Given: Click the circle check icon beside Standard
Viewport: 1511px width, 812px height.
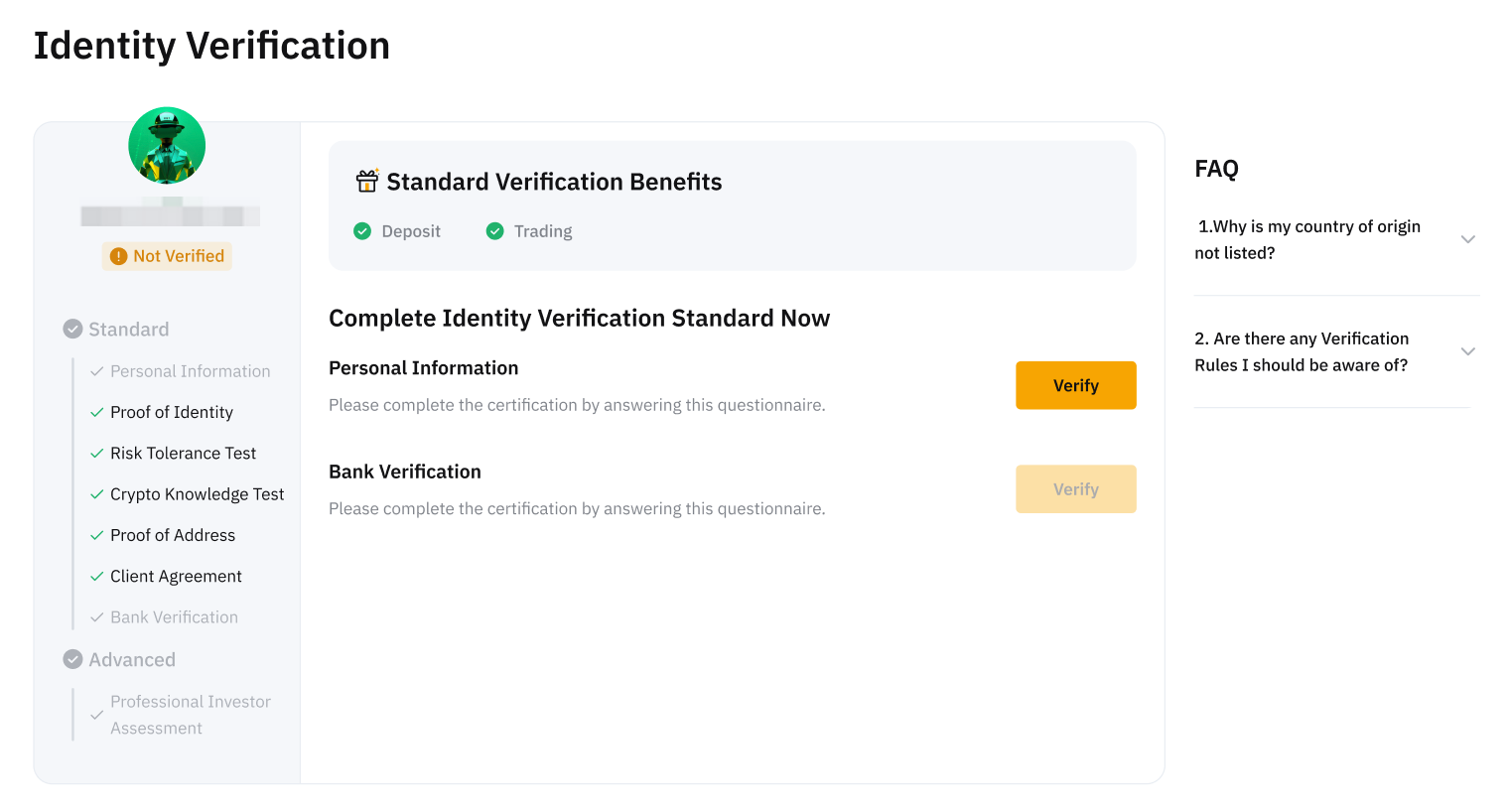Looking at the screenshot, I should click(x=72, y=329).
